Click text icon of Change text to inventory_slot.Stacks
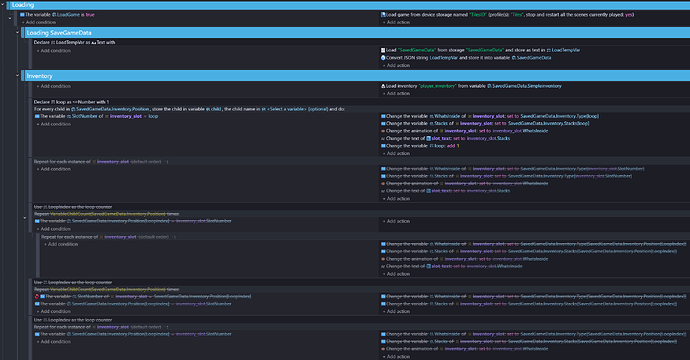Viewport: 690px width, 360px height. (383, 138)
